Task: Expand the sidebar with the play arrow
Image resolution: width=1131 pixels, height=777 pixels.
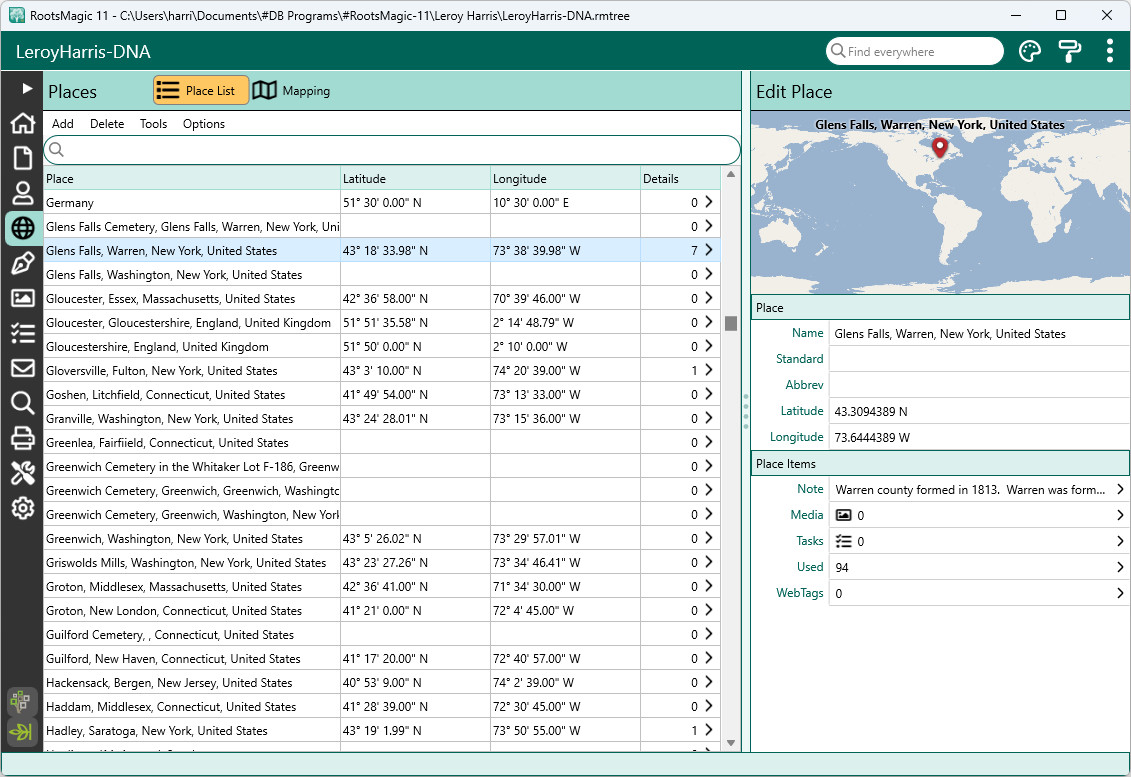Action: [x=27, y=88]
